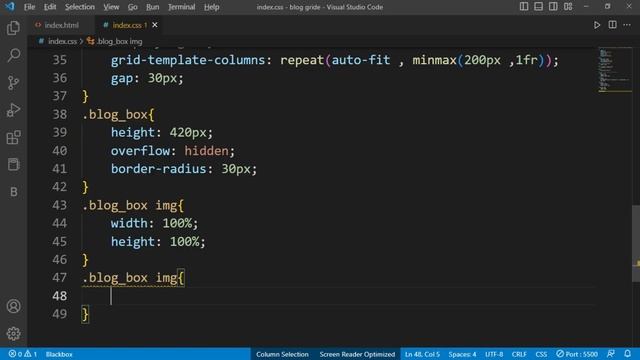640x360 pixels.
Task: Toggle the secondary side bar layout icon
Action: point(553,7)
